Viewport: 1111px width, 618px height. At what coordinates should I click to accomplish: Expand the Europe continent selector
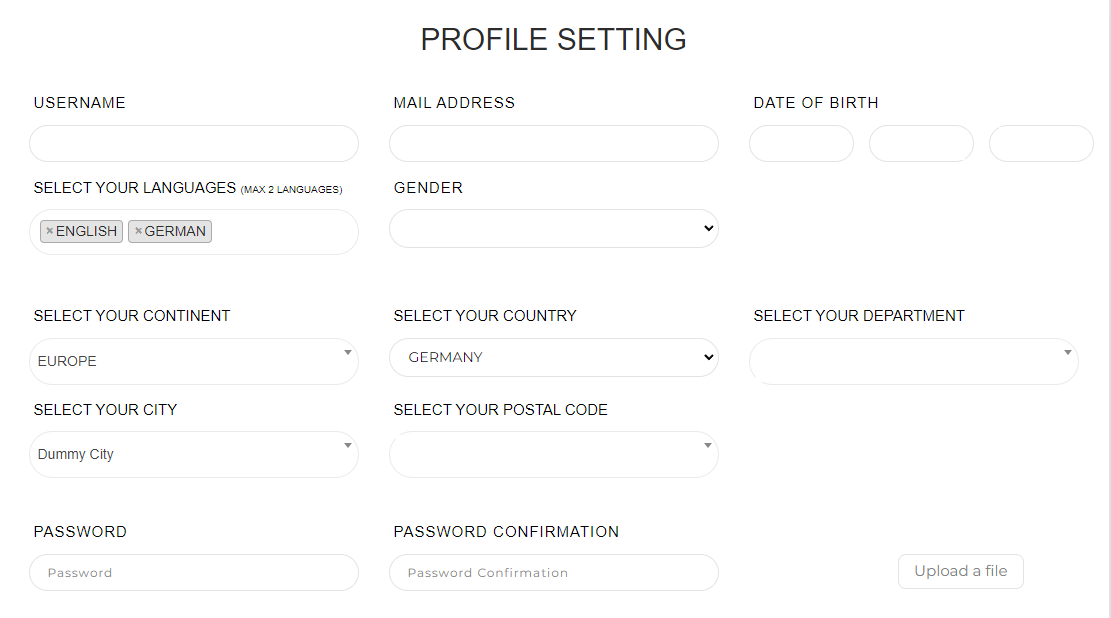click(194, 361)
